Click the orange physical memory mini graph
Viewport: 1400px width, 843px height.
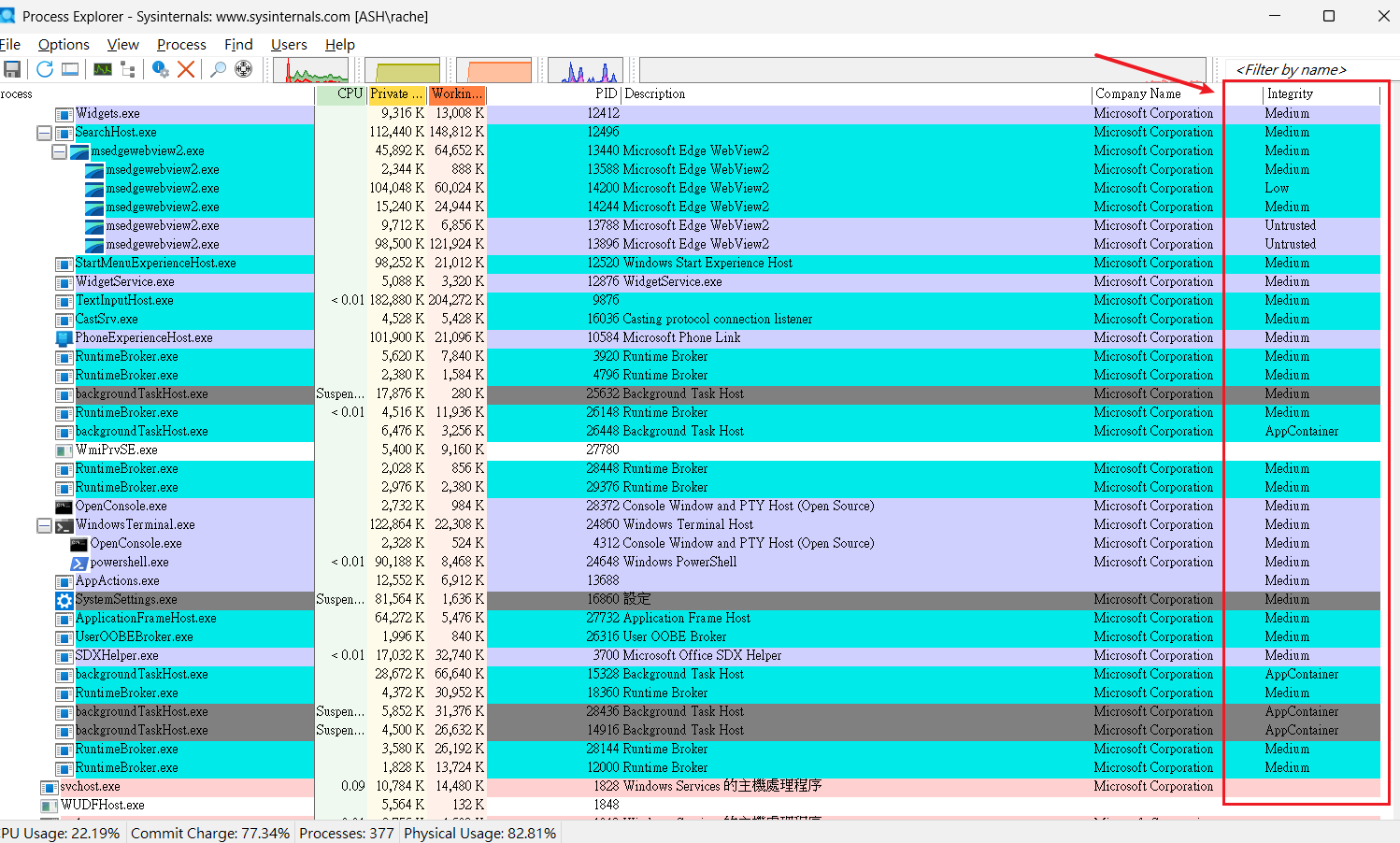pyautogui.click(x=493, y=70)
